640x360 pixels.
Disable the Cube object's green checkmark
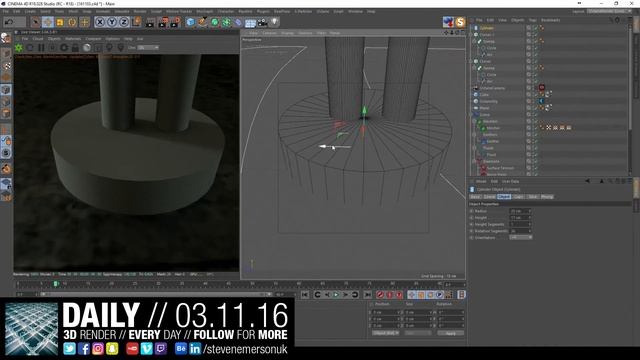tap(535, 95)
